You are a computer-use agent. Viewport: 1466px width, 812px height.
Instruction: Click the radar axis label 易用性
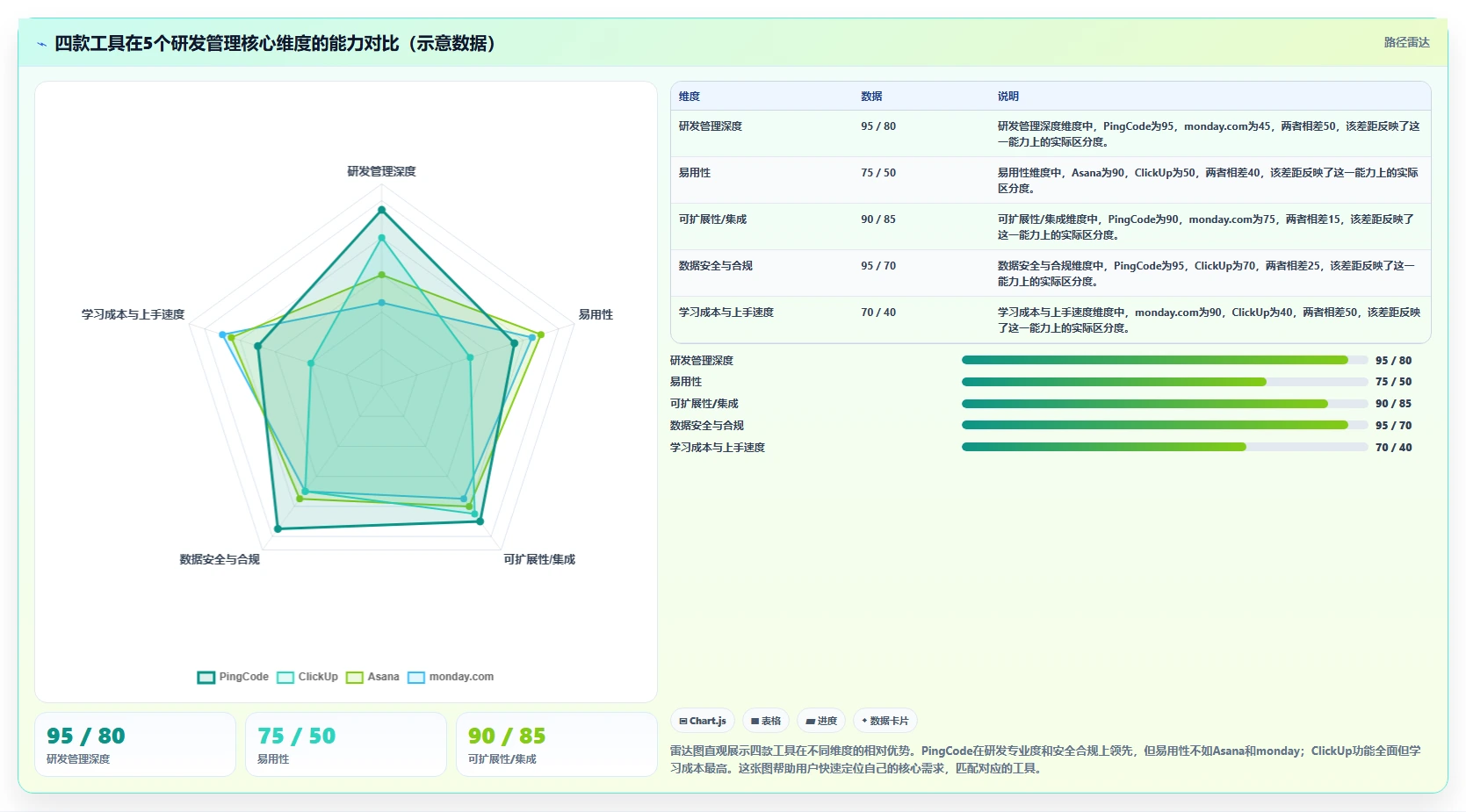[x=596, y=314]
